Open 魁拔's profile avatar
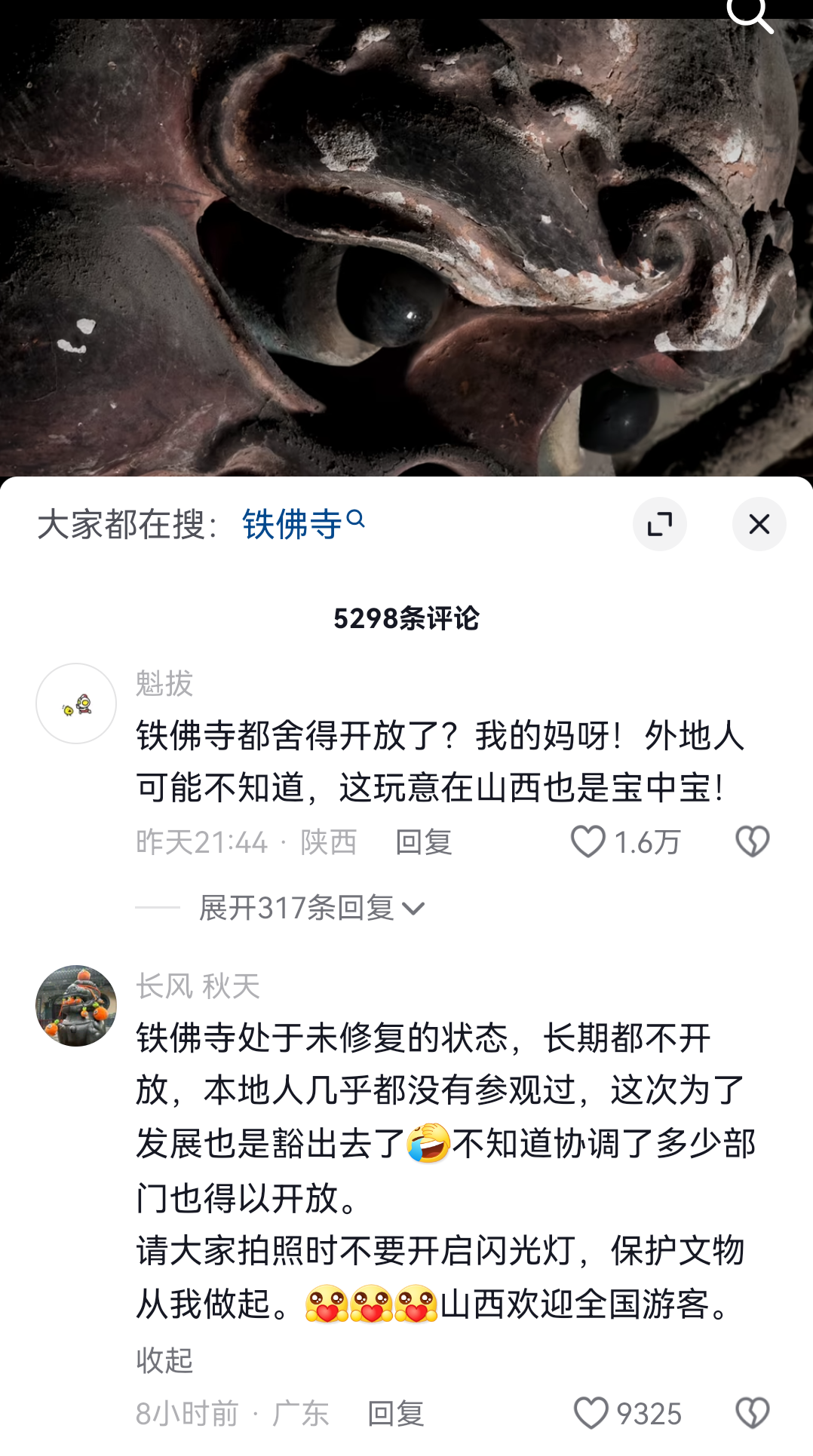The width and height of the screenshot is (813, 1456). coord(76,703)
